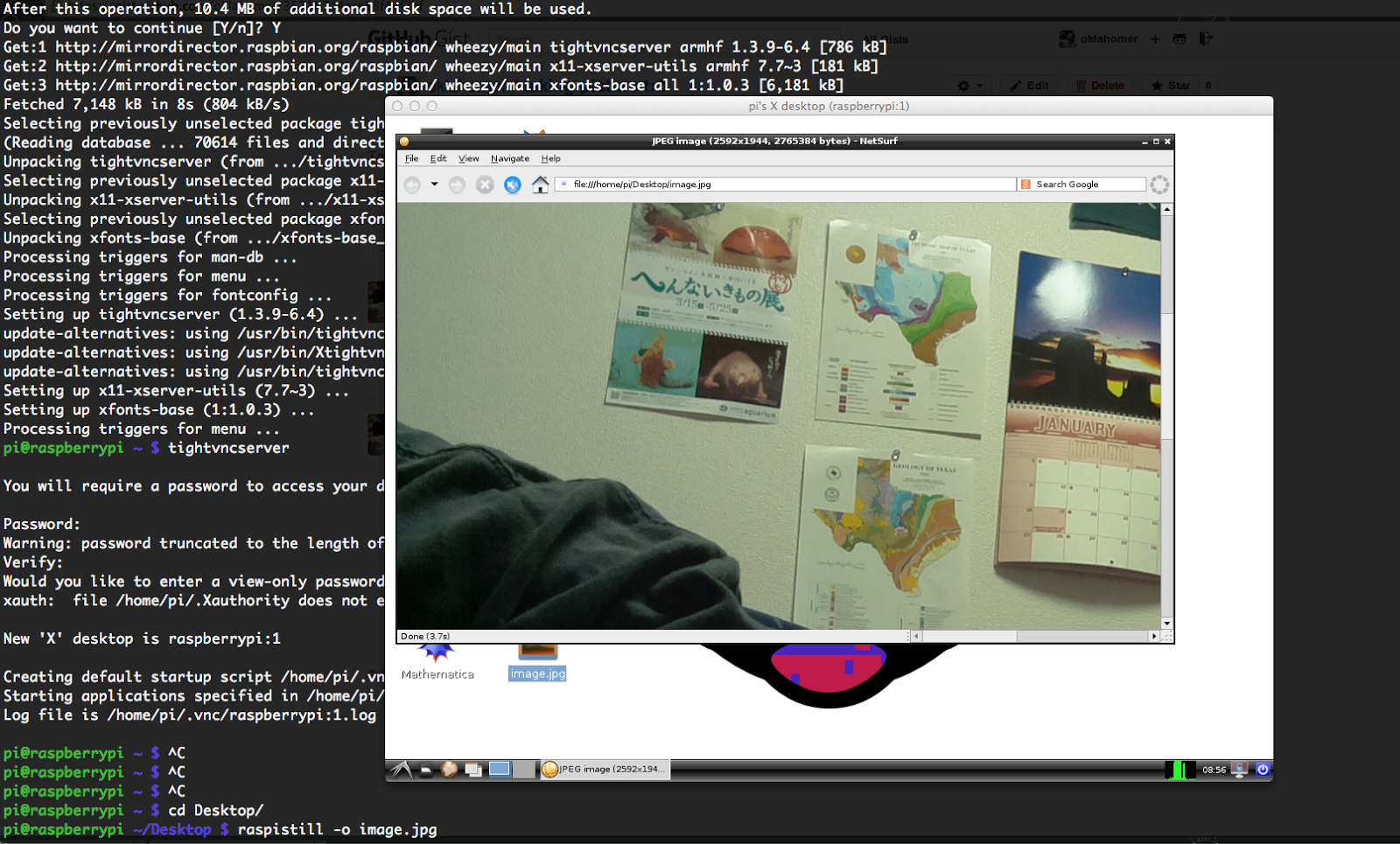1400x844 pixels.
Task: Open the file manager icon on the taskbar
Action: tap(472, 770)
